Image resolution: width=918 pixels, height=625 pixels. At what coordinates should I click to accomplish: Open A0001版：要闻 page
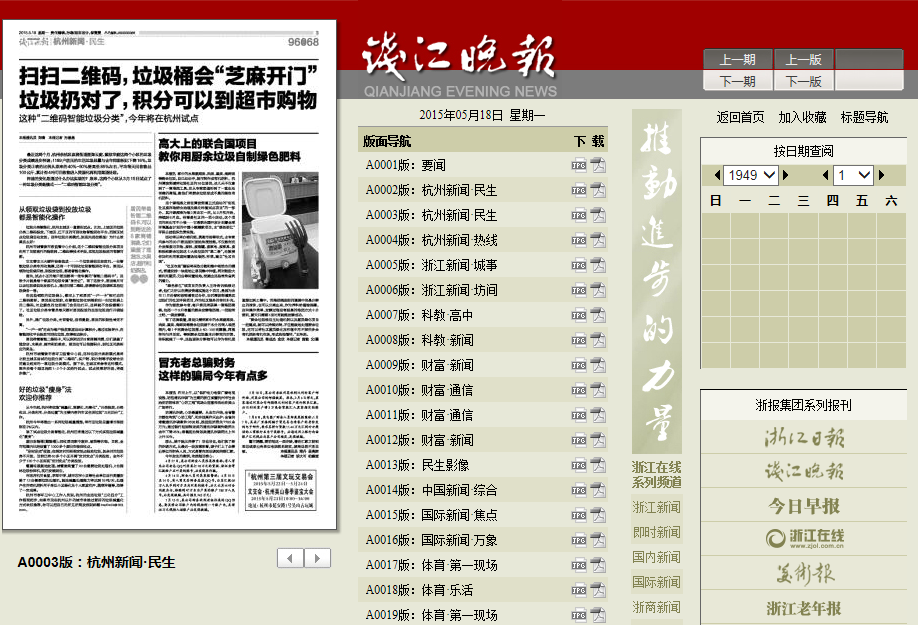tap(406, 166)
